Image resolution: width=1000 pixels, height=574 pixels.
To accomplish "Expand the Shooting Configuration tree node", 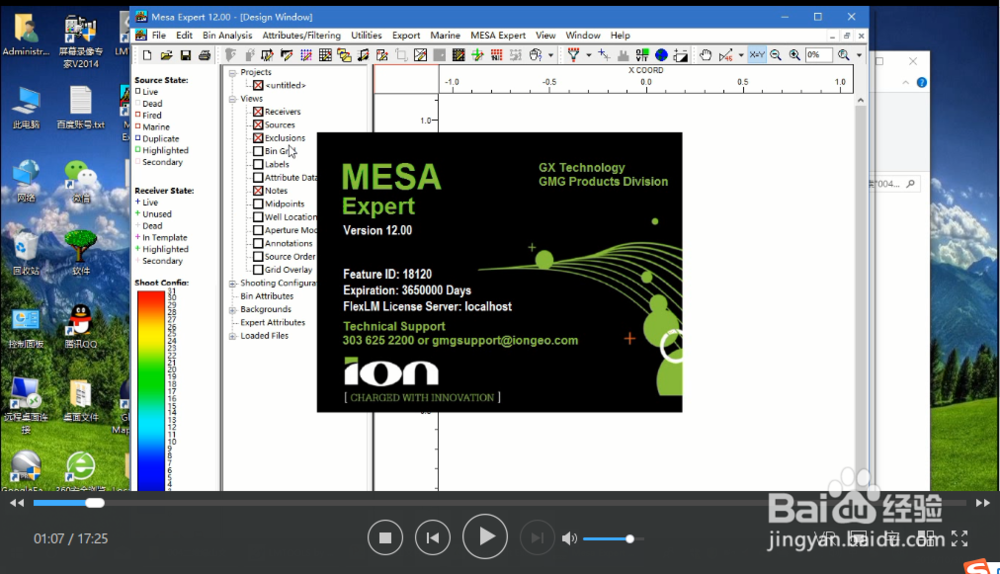I will (x=233, y=283).
